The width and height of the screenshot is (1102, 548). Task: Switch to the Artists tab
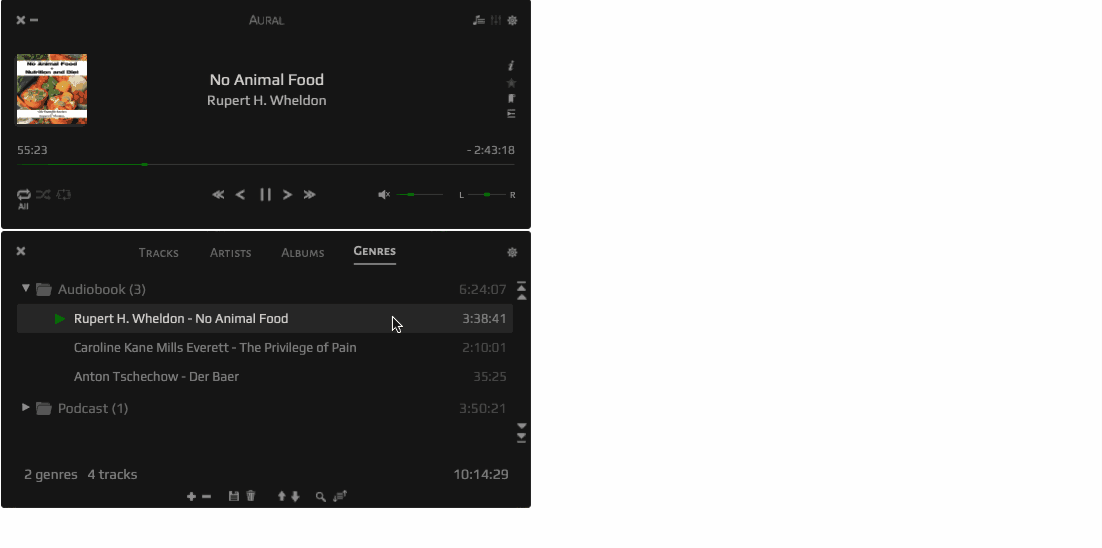(x=231, y=252)
